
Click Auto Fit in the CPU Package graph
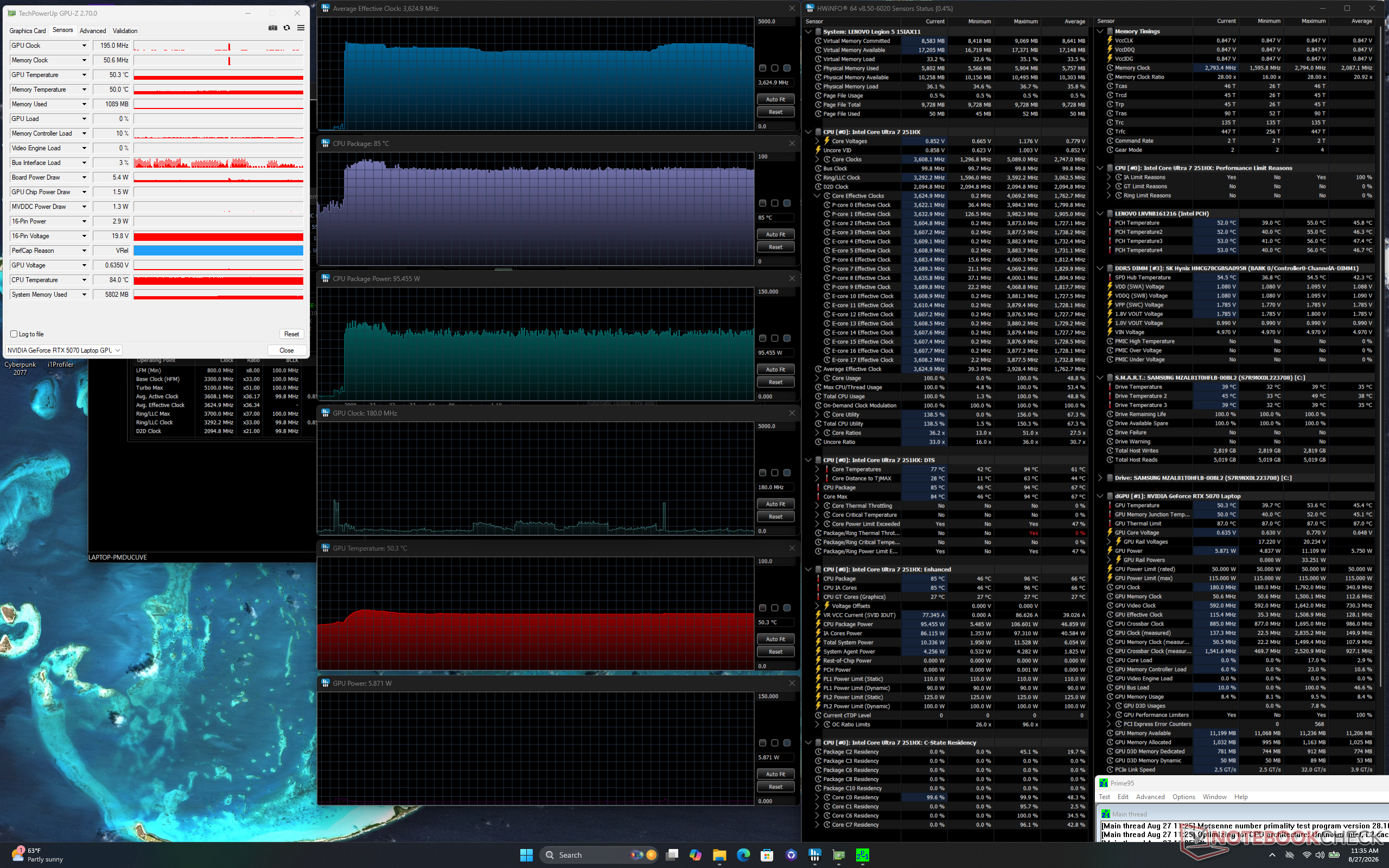pos(775,234)
